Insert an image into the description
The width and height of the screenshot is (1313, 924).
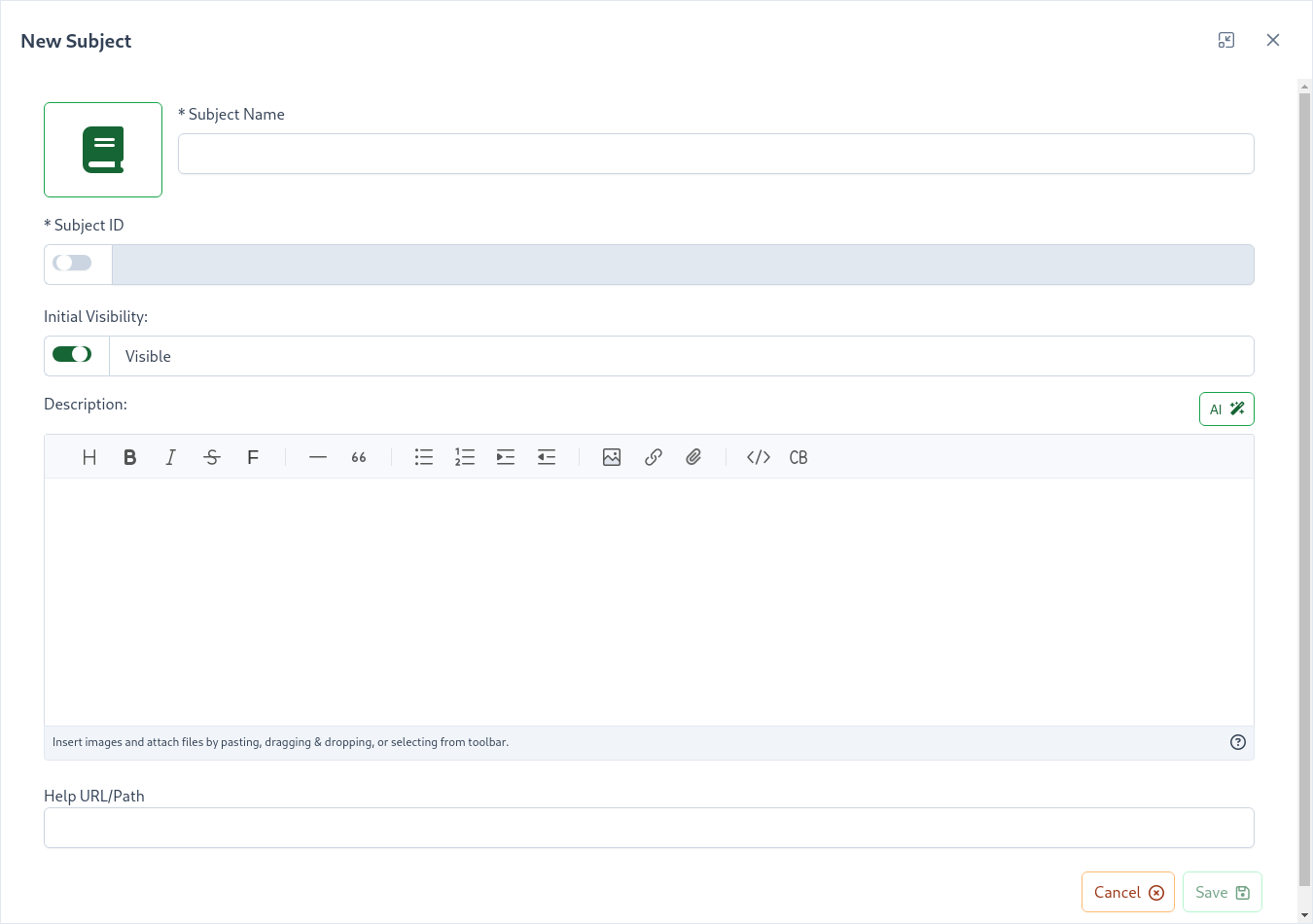pos(612,457)
